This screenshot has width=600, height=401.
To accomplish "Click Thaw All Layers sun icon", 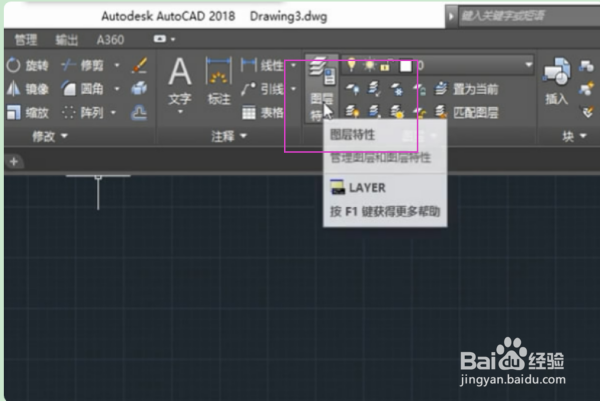I will point(396,112).
